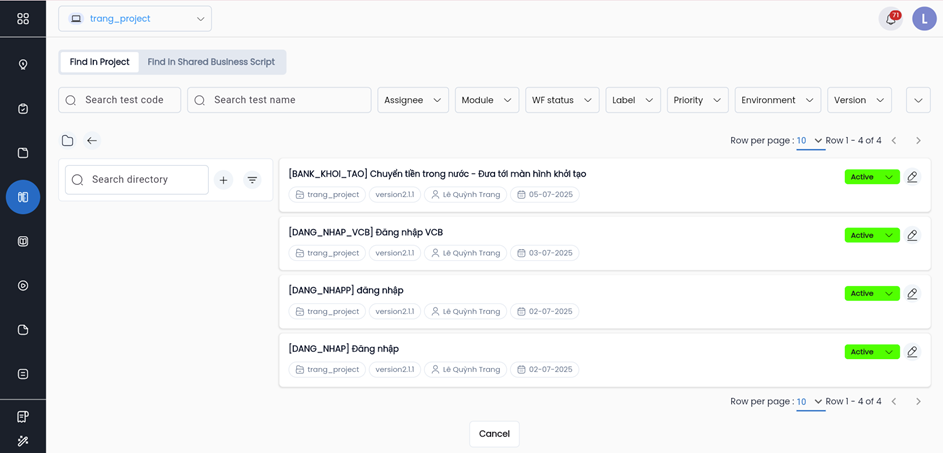Open the directory filter icon
This screenshot has width=943, height=453.
point(252,180)
